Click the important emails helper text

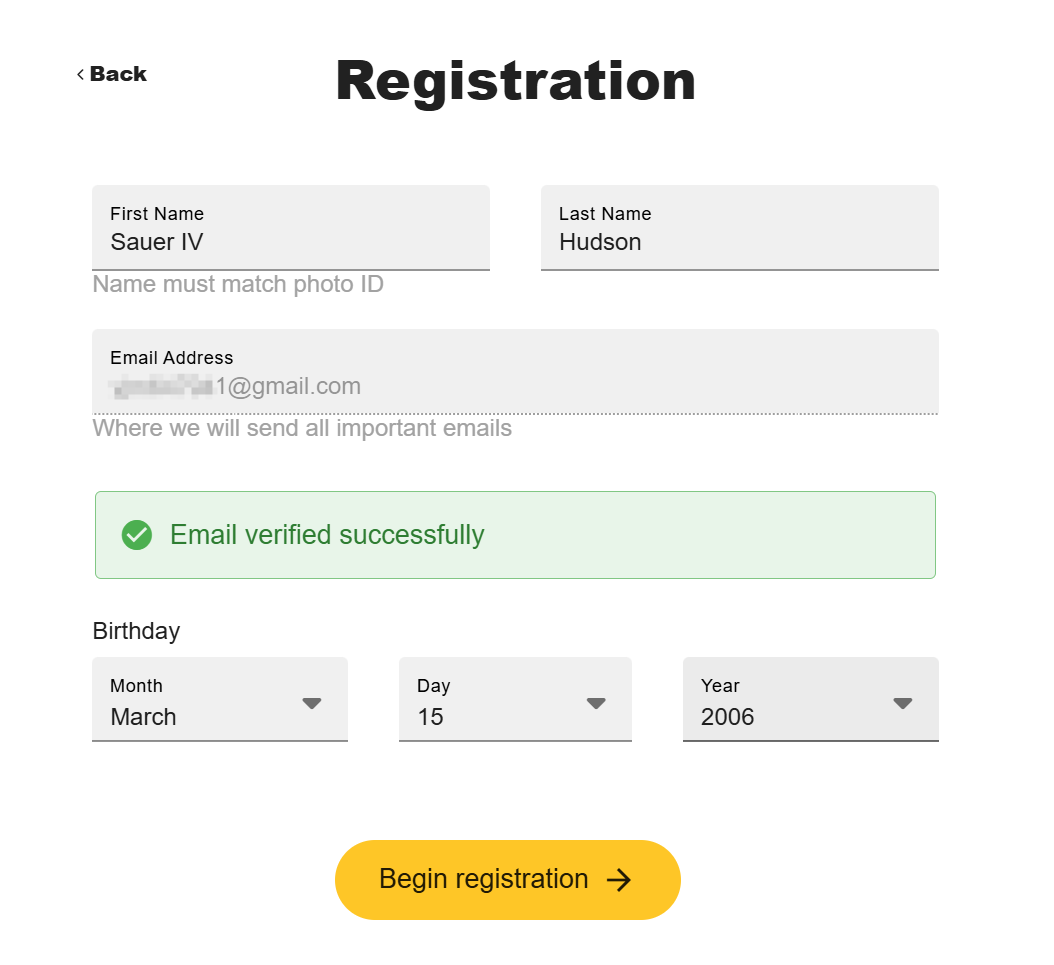click(302, 428)
